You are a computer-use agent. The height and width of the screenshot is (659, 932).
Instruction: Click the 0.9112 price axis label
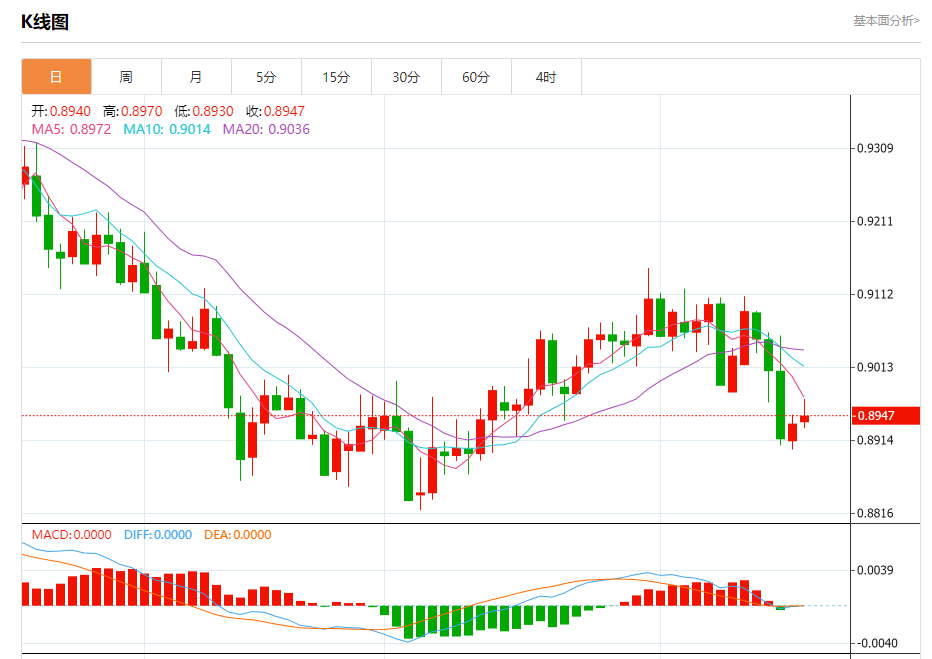[875, 294]
